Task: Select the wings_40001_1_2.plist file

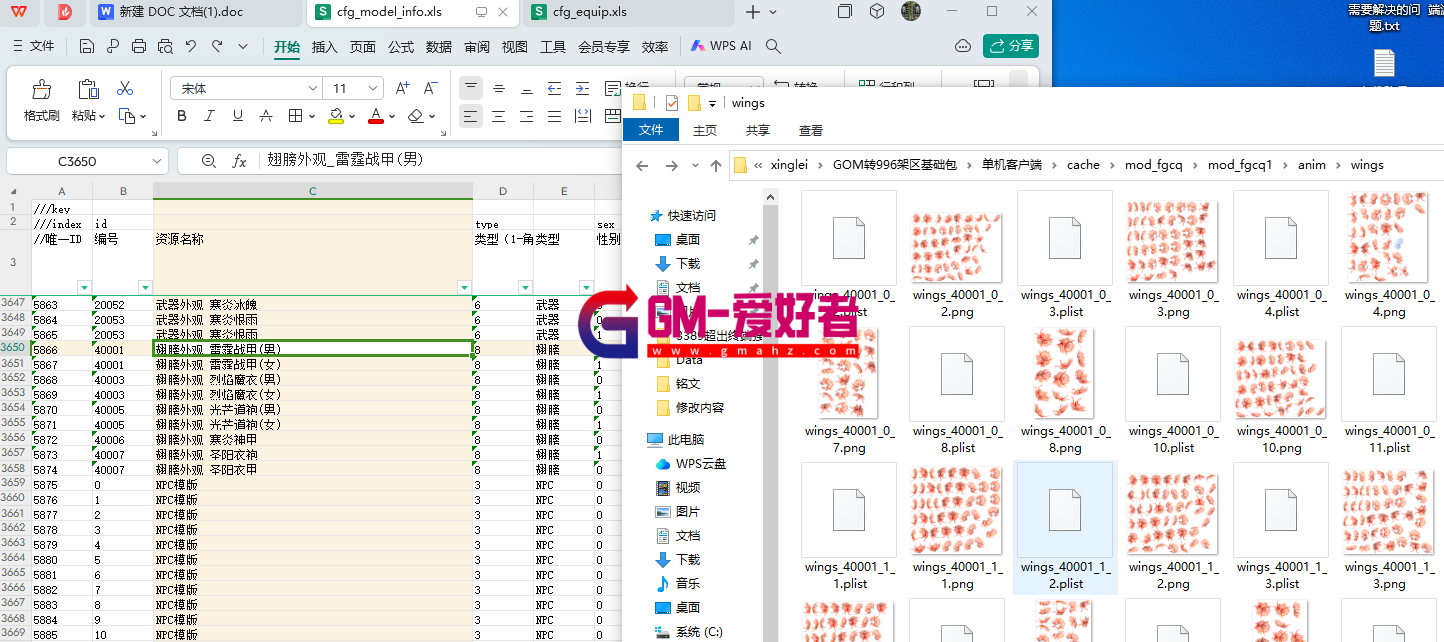Action: pos(1065,528)
